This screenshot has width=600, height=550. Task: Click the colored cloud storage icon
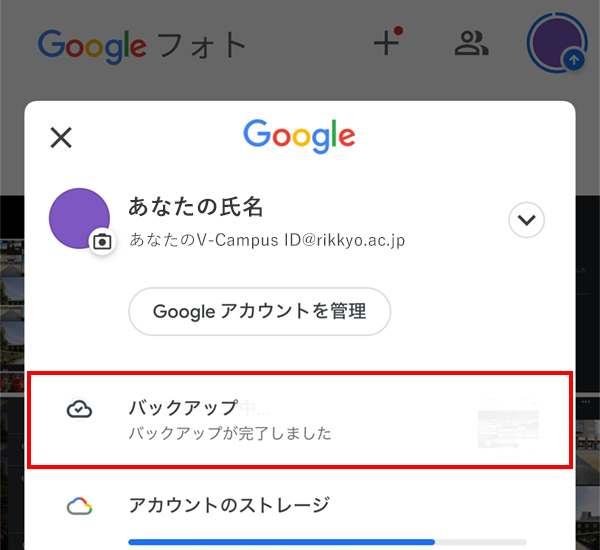pos(79,506)
